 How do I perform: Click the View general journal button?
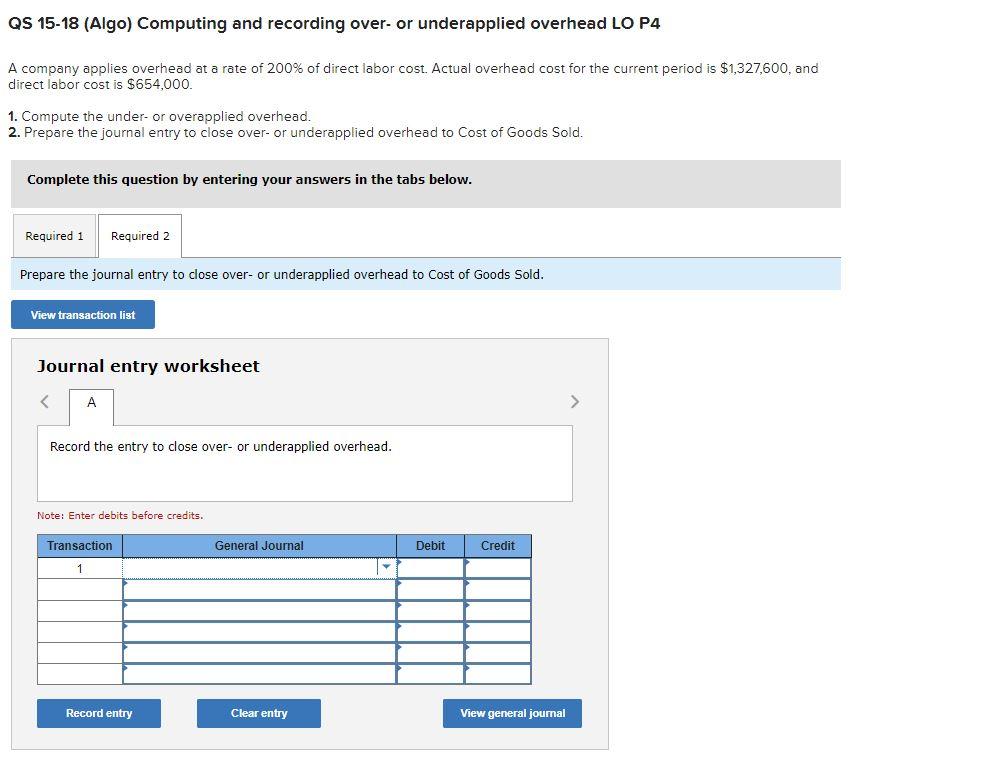pyautogui.click(x=512, y=713)
